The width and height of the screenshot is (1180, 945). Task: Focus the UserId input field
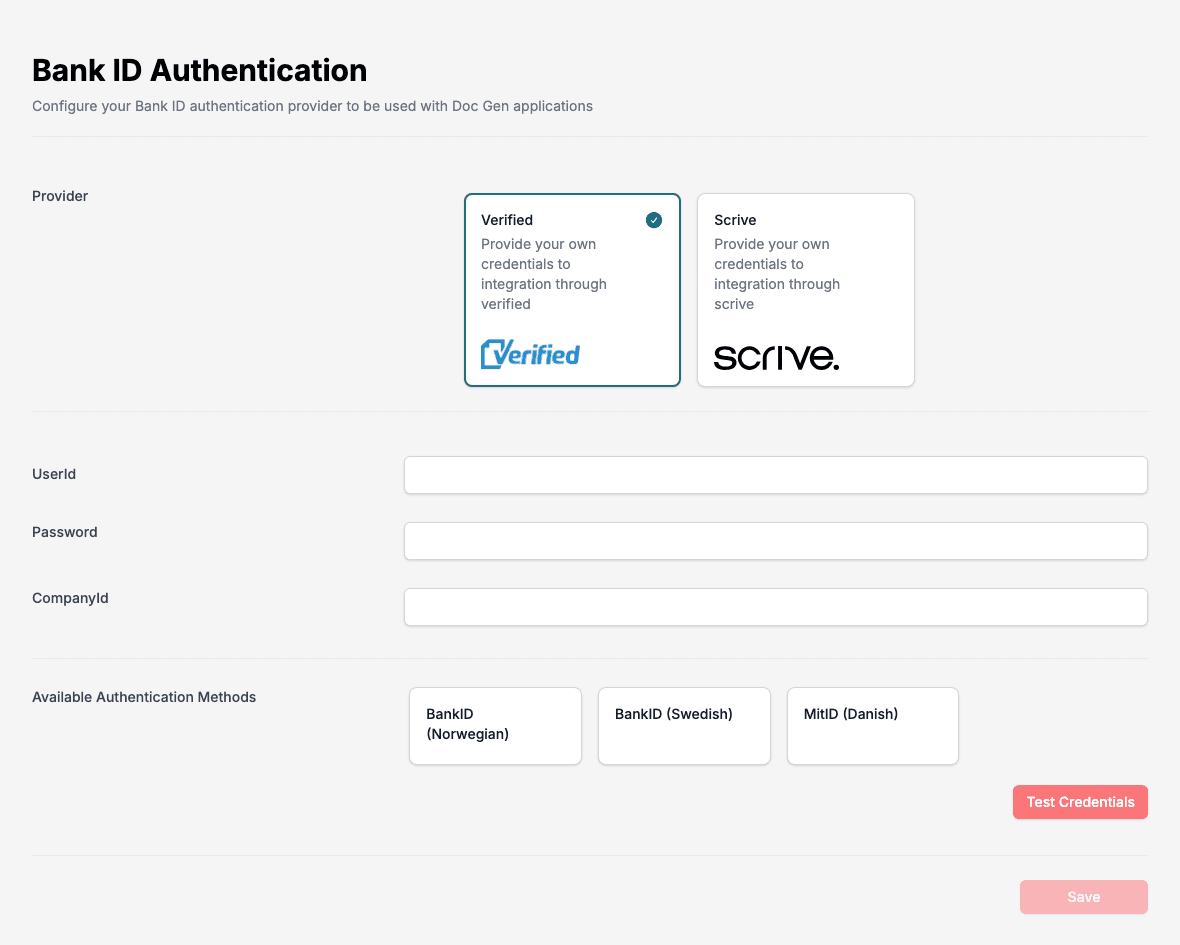tap(775, 475)
